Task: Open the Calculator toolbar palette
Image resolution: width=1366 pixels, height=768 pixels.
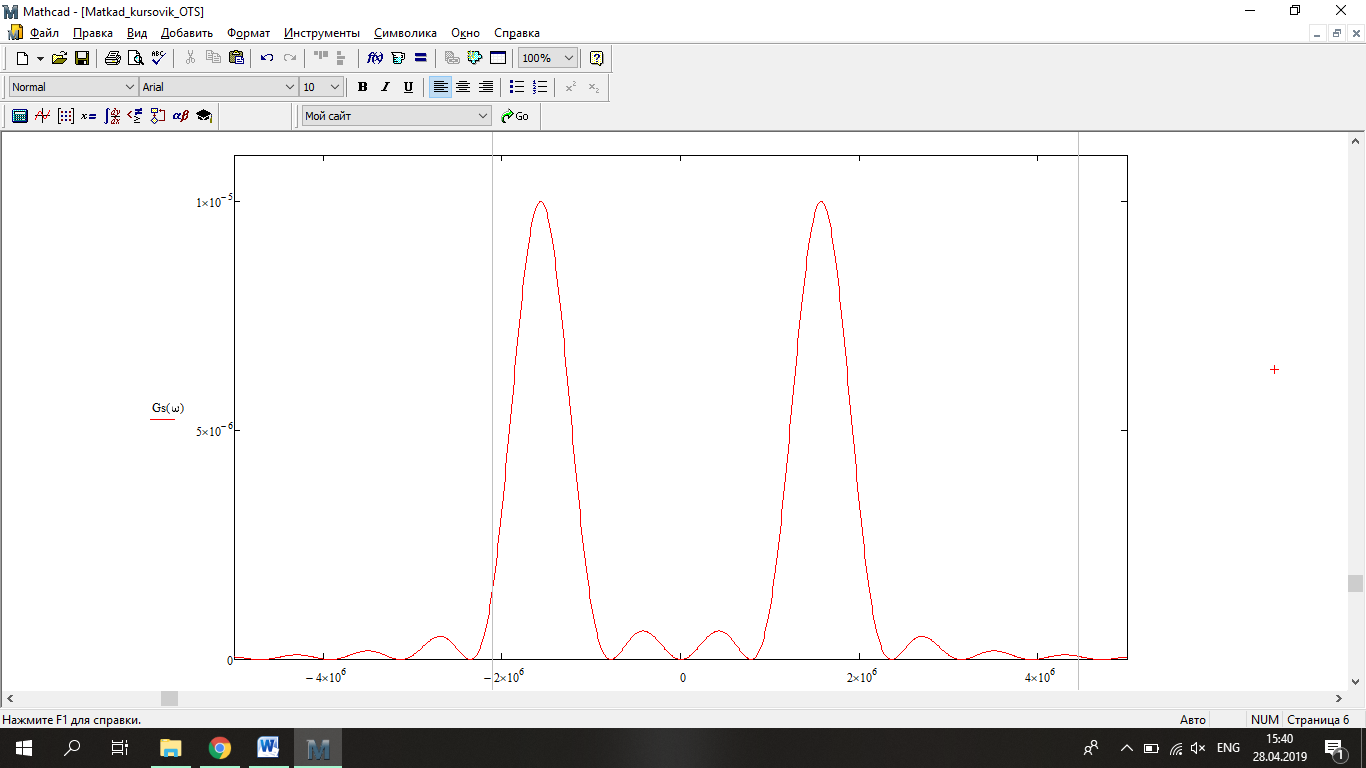Action: (x=19, y=116)
